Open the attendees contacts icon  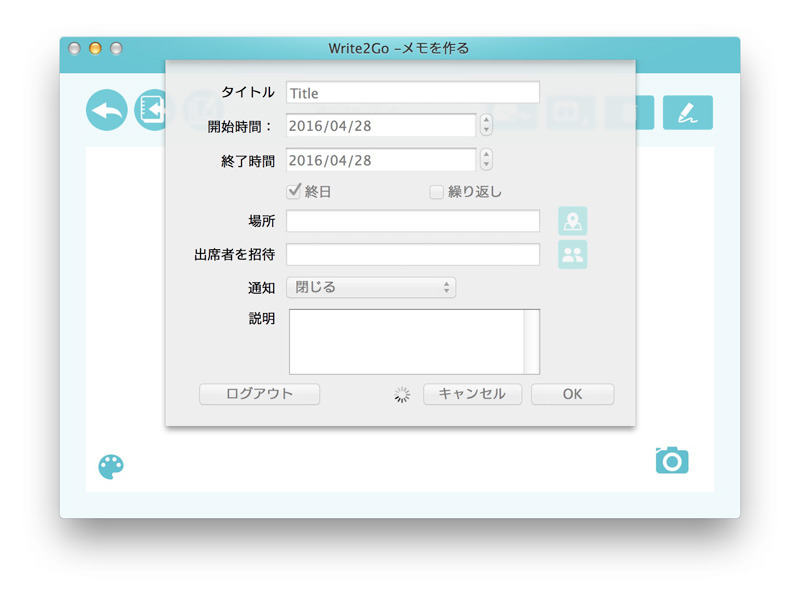click(572, 254)
